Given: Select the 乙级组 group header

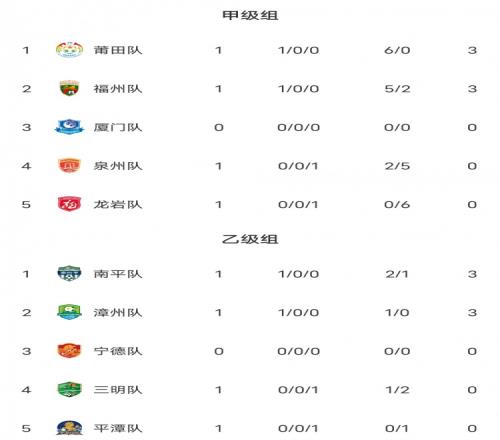Looking at the screenshot, I should click(x=250, y=239).
